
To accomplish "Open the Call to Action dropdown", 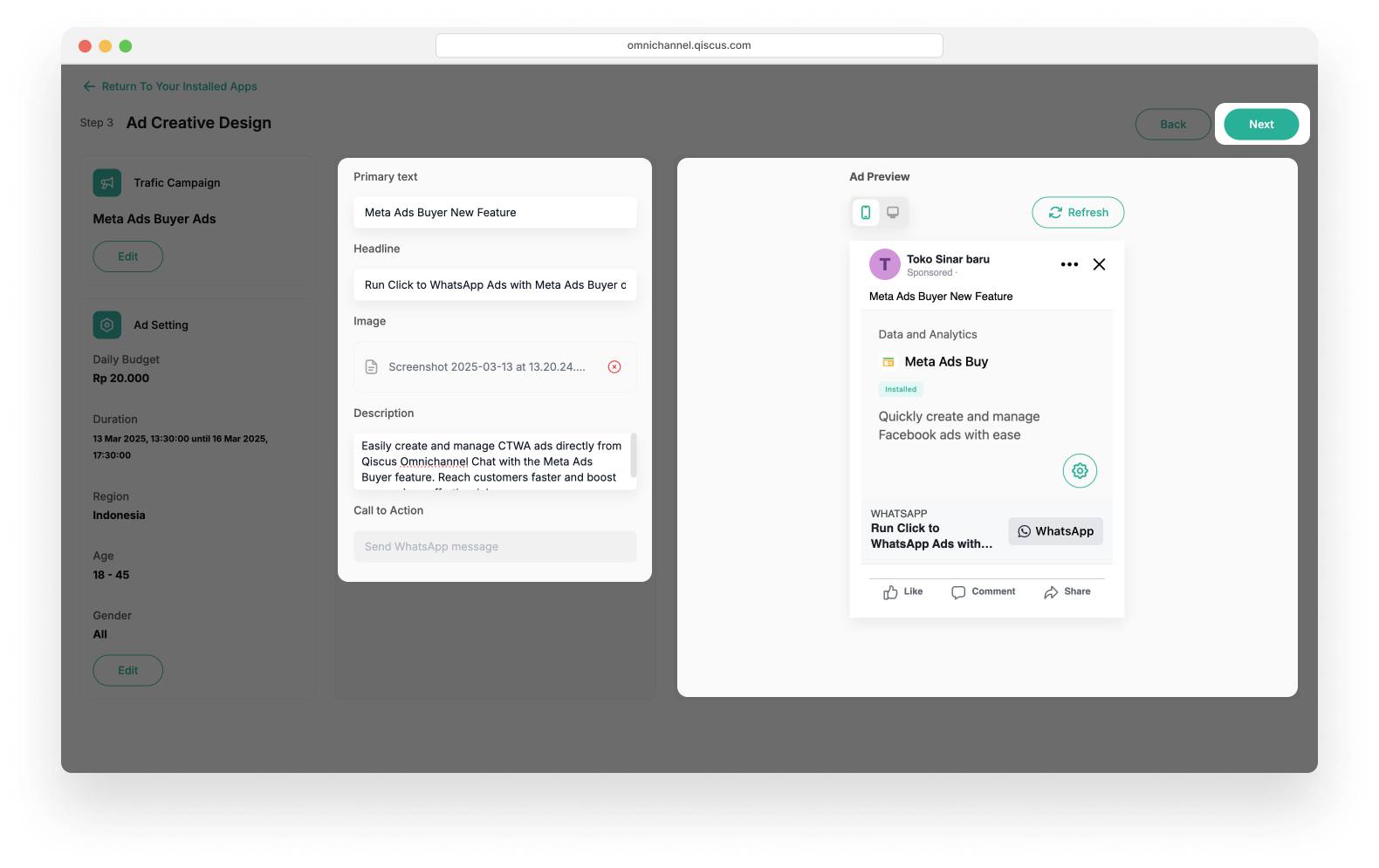I will coord(495,547).
